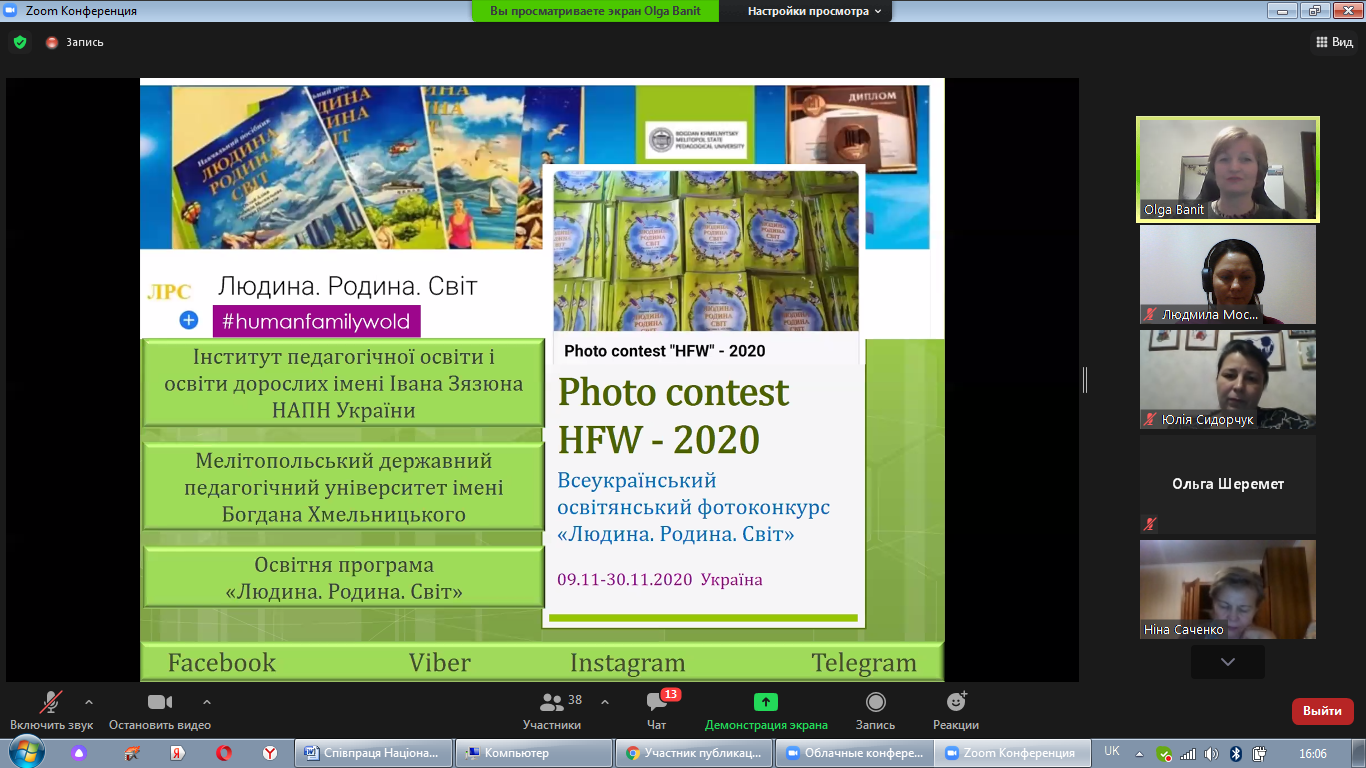Click the panel divider handle beside the shared screen
This screenshot has width=1366, height=768.
1084,380
